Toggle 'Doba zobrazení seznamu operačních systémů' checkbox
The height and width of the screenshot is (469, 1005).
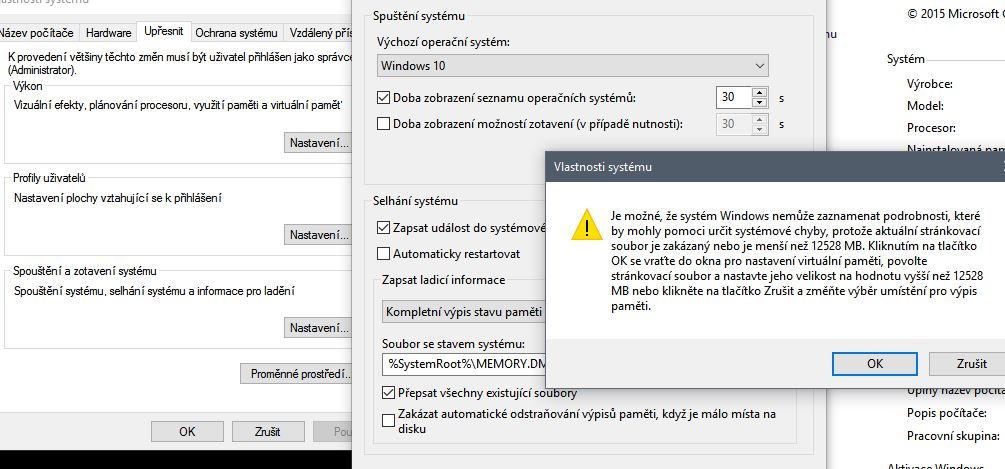point(384,98)
